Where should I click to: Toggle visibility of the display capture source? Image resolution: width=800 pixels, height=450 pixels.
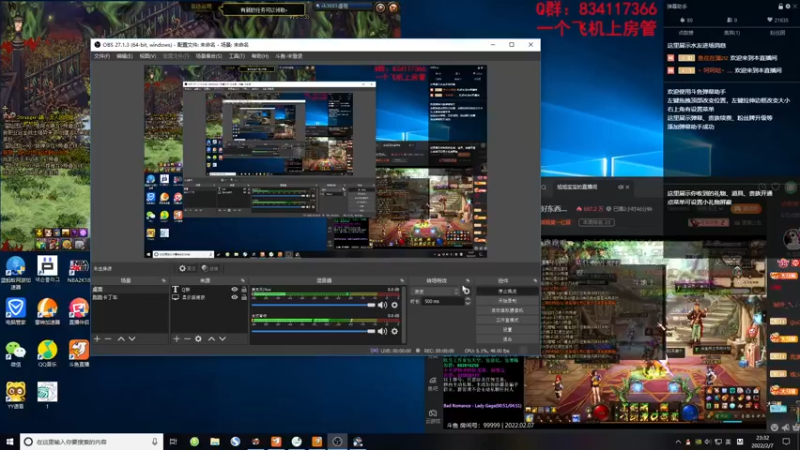pos(235,297)
